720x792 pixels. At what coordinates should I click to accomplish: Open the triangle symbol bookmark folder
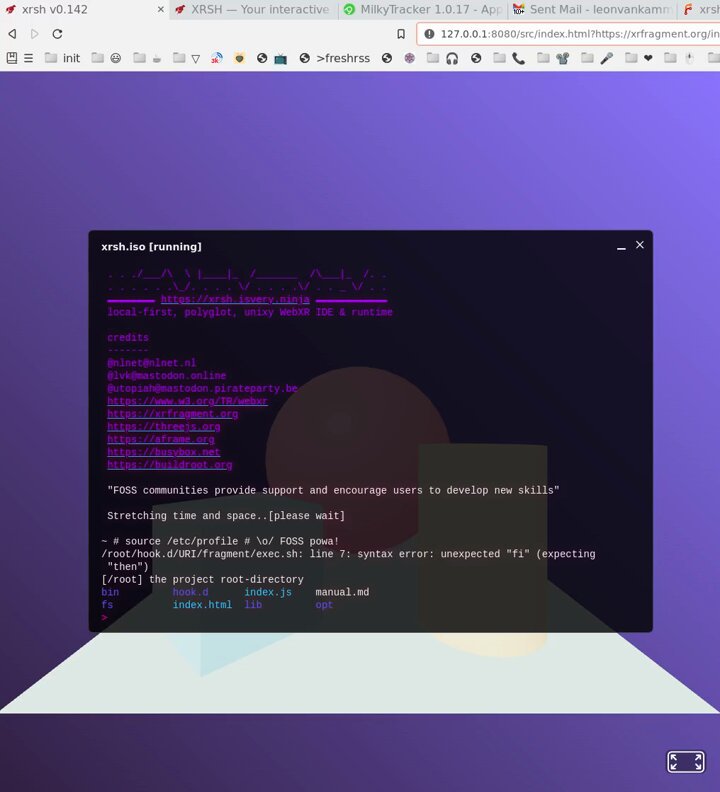click(187, 58)
